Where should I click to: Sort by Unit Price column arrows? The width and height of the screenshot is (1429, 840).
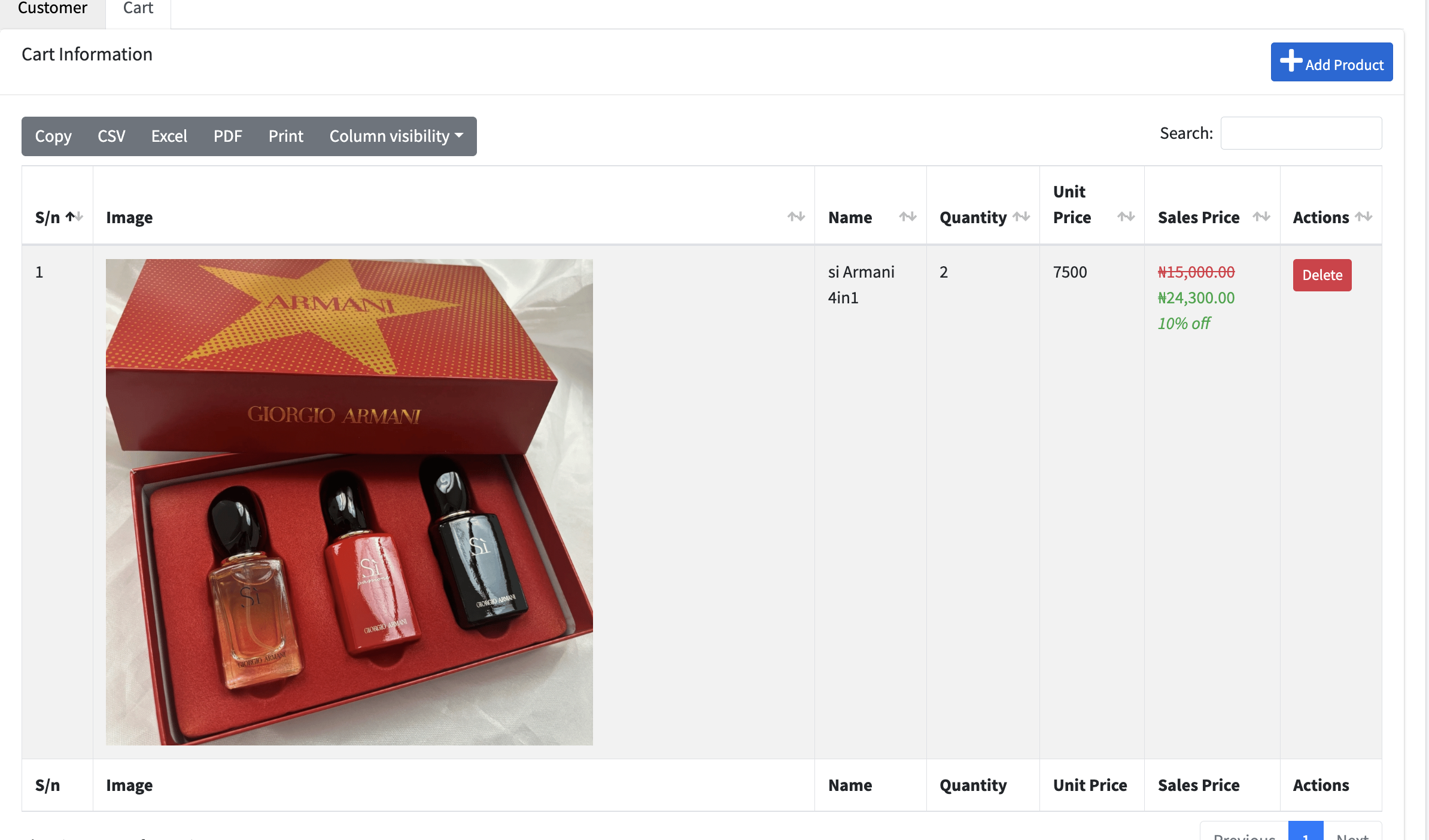click(x=1126, y=217)
